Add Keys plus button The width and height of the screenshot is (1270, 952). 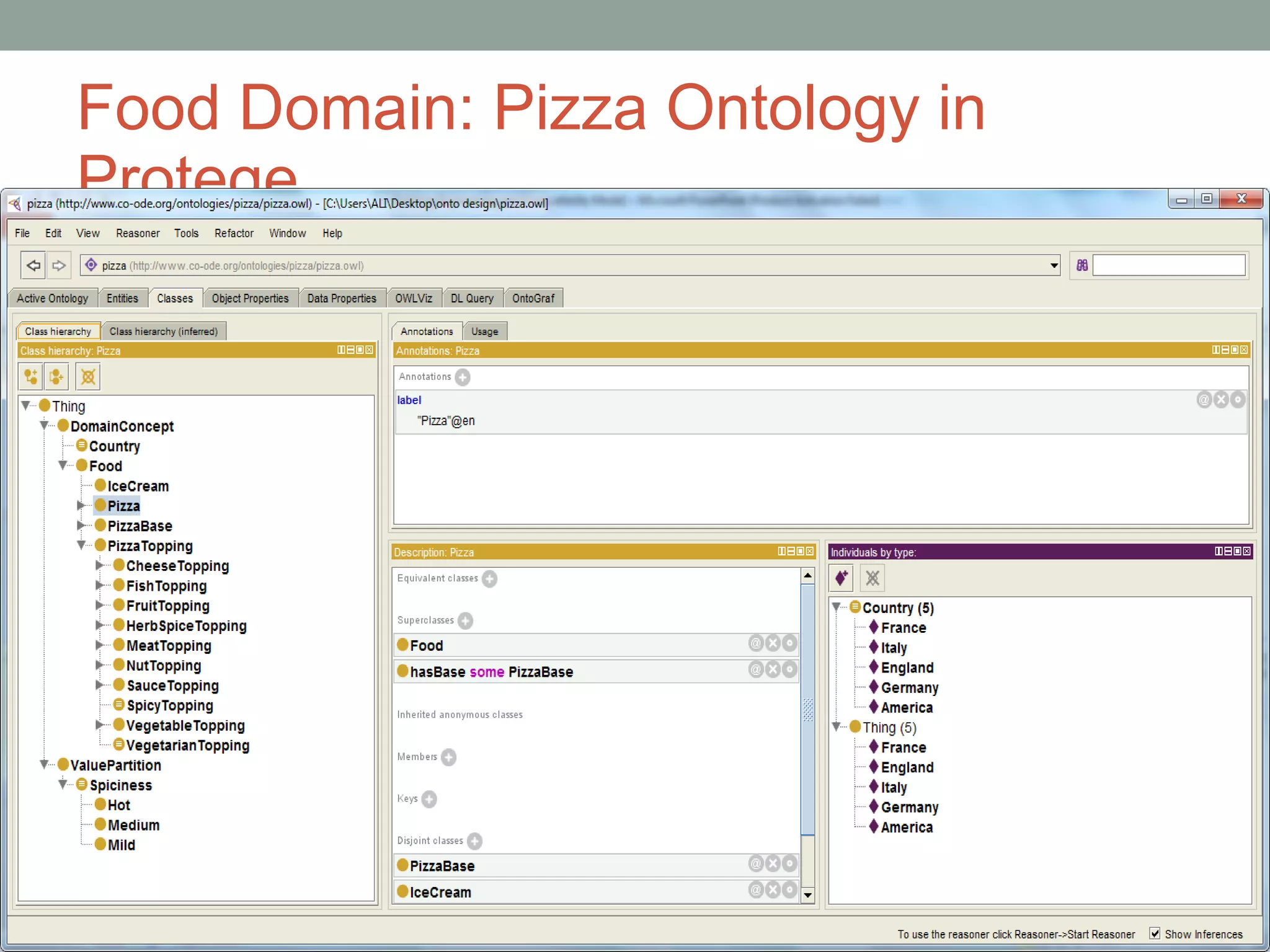[x=429, y=799]
